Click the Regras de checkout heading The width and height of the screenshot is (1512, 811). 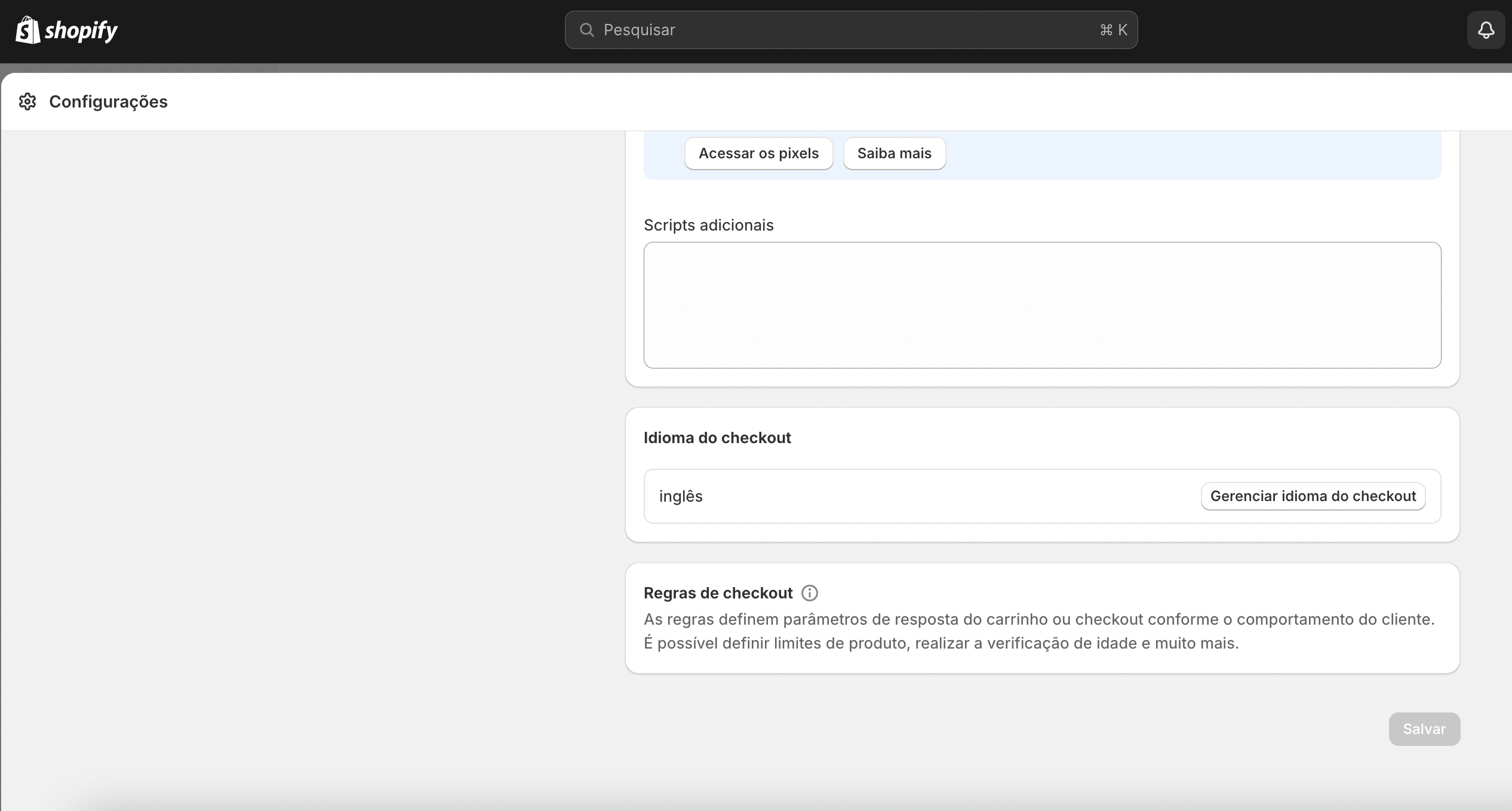tap(718, 593)
